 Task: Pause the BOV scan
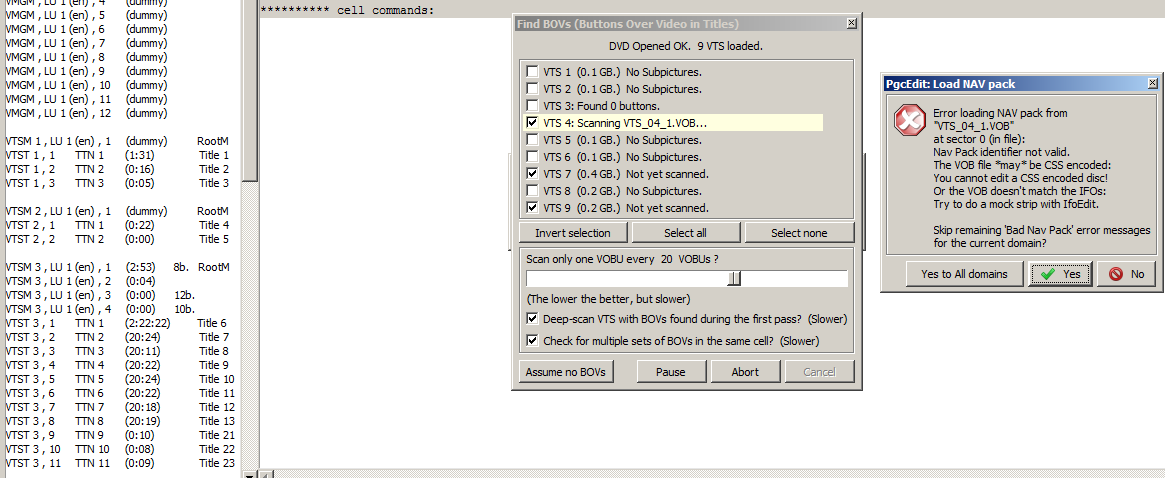(x=671, y=372)
